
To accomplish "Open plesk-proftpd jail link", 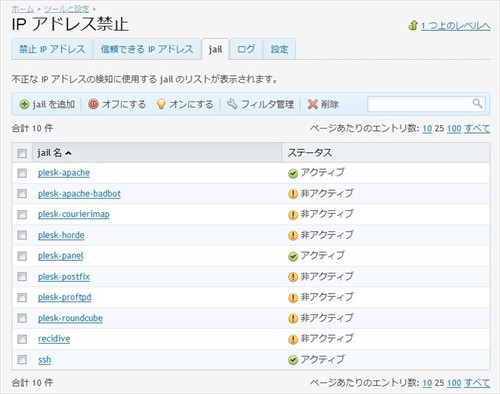I will click(x=65, y=297).
